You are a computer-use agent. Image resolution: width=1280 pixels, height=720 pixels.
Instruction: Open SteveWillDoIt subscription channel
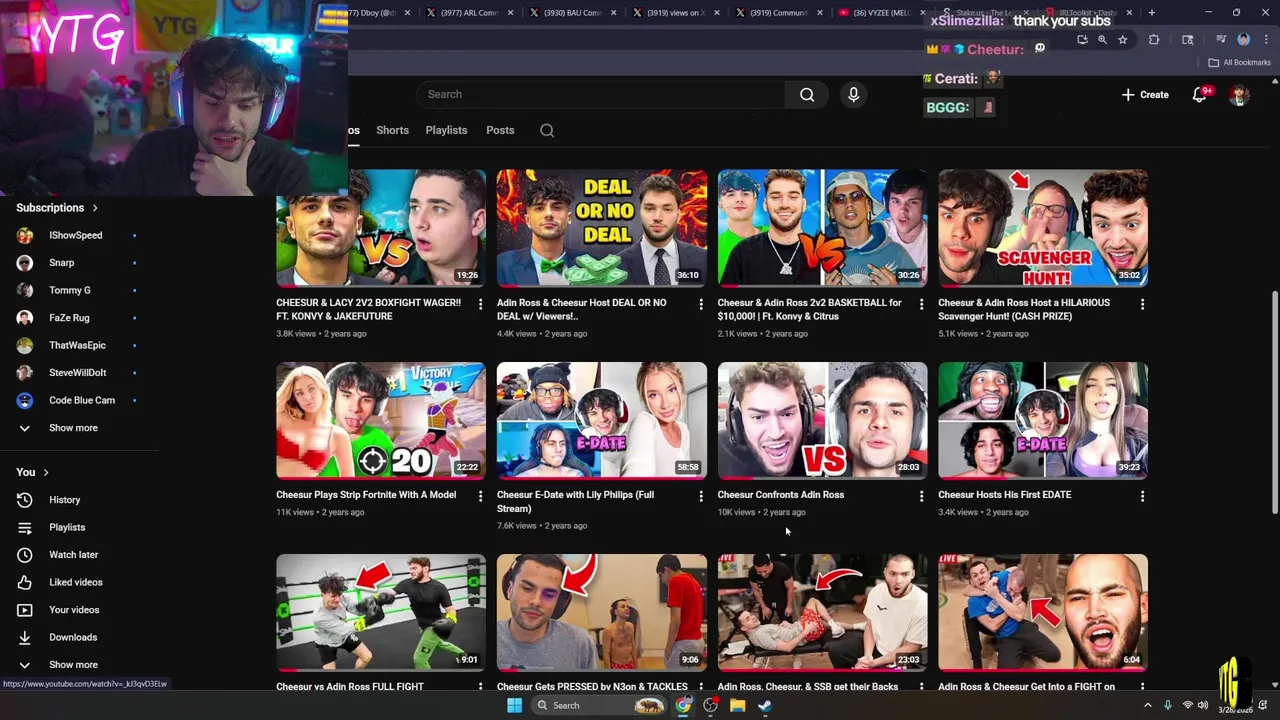[x=80, y=373]
